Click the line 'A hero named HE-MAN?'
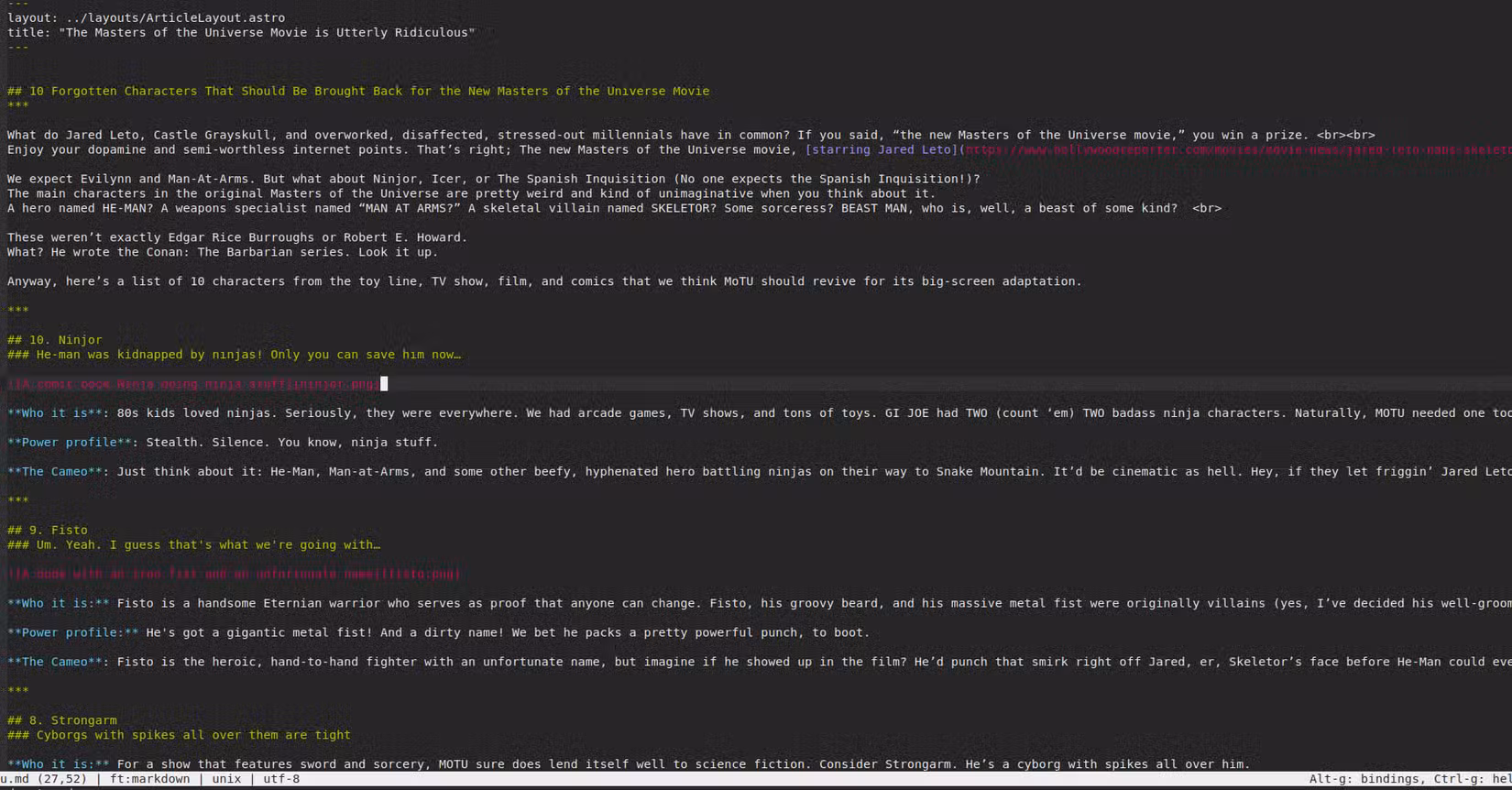The width and height of the screenshot is (1512, 790). point(614,208)
